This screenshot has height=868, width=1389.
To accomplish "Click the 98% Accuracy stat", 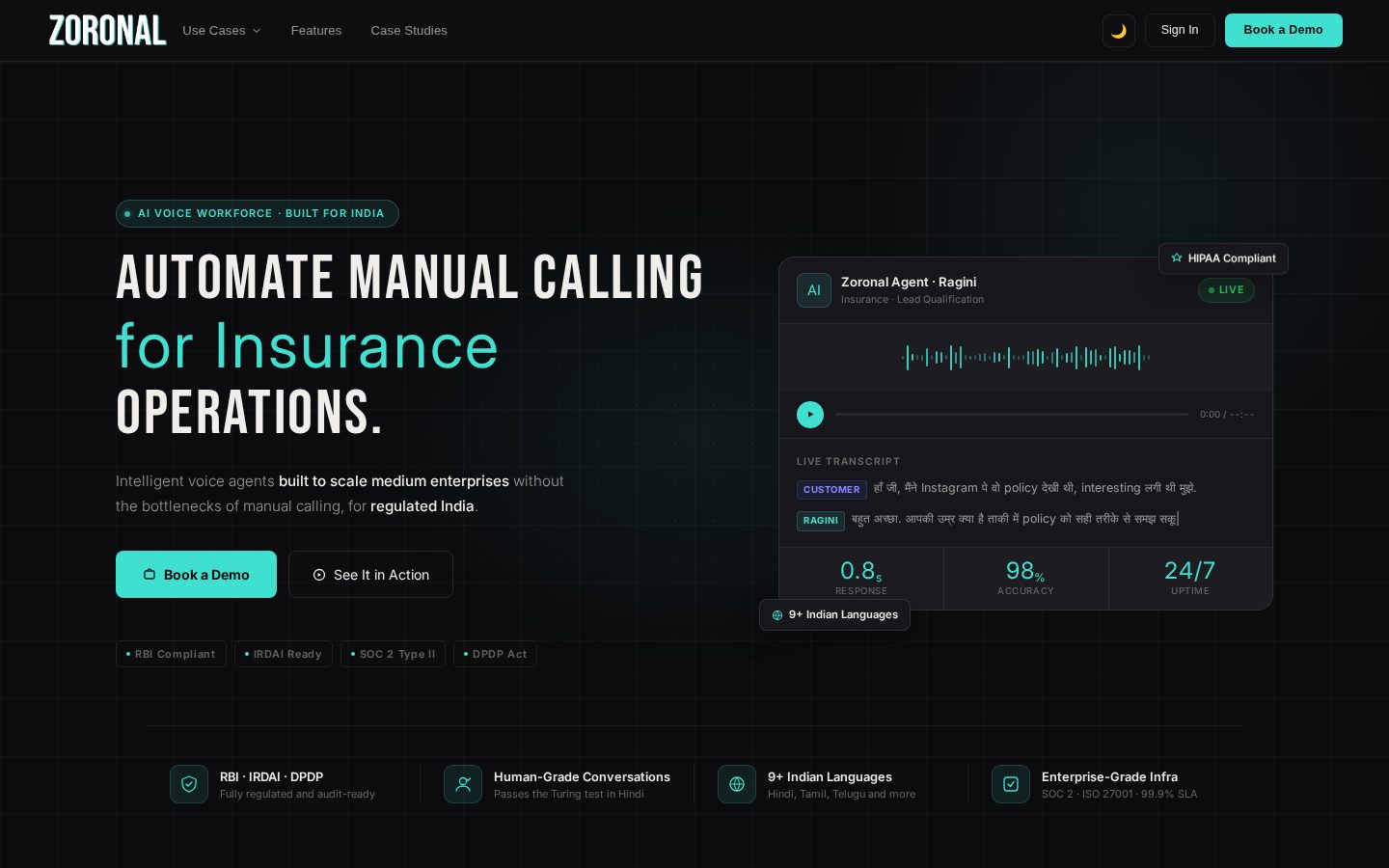I will click(1026, 578).
